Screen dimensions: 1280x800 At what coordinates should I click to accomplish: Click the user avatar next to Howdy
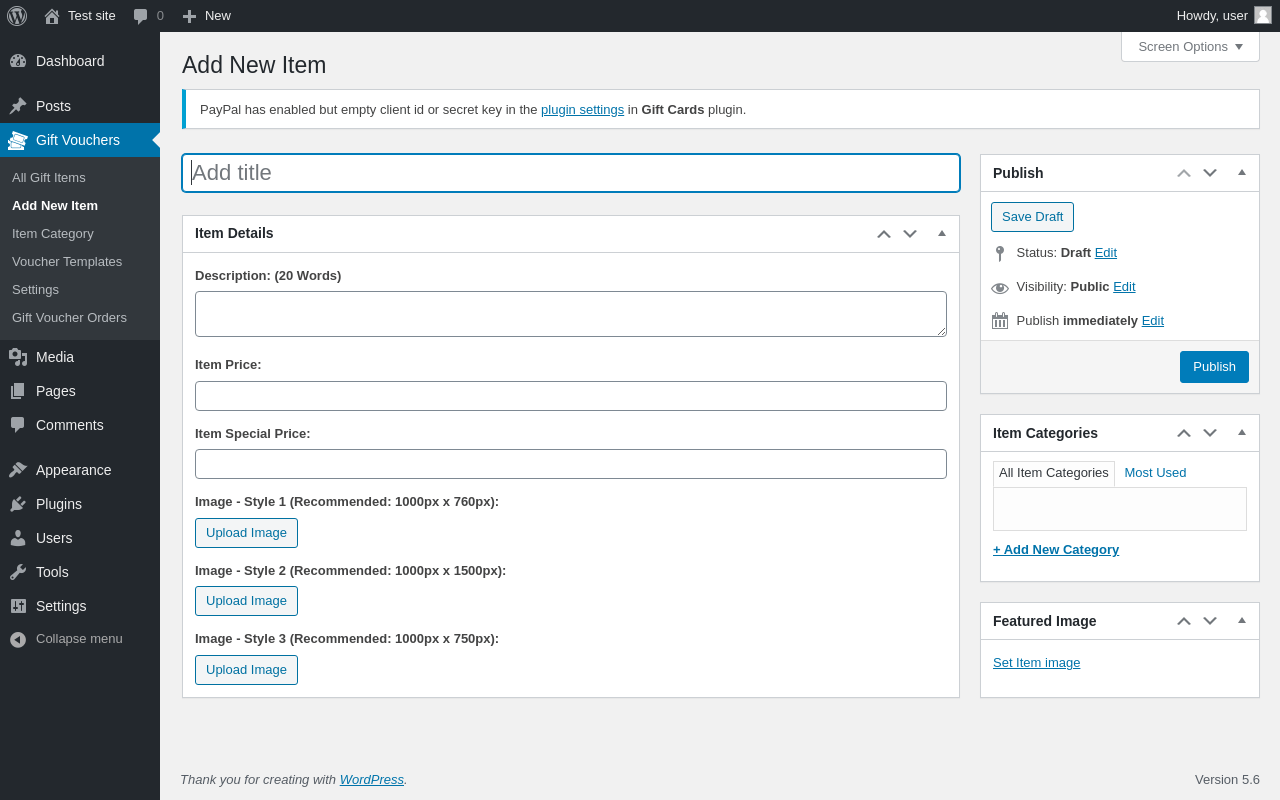(1263, 15)
